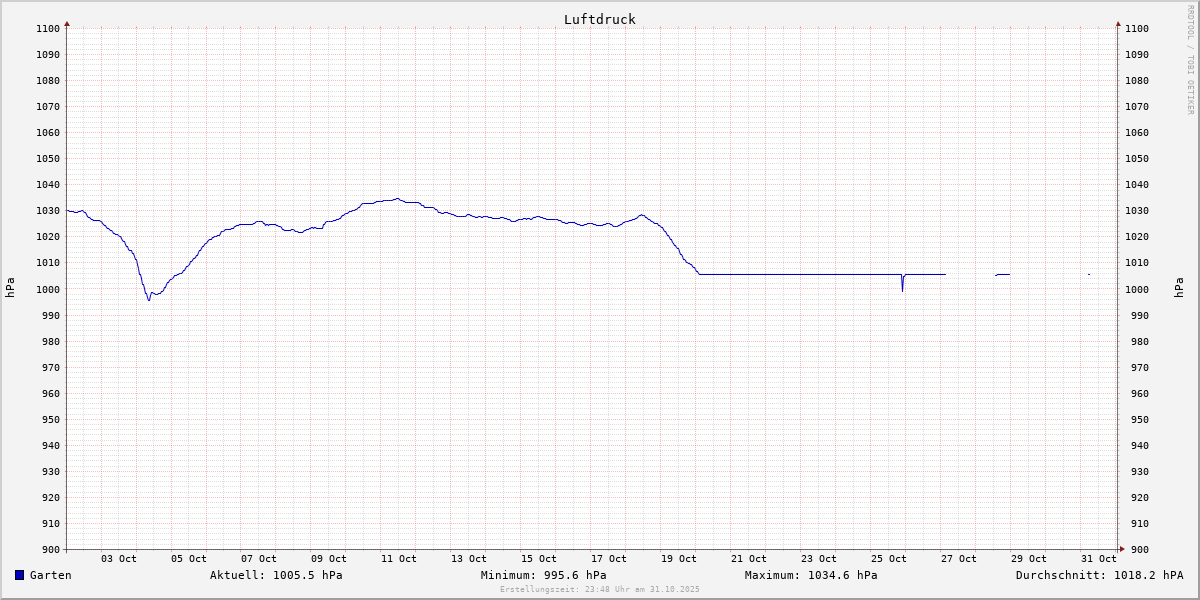Click the Minimum 995.6 hPa value
The height and width of the screenshot is (600, 1200).
tap(543, 575)
